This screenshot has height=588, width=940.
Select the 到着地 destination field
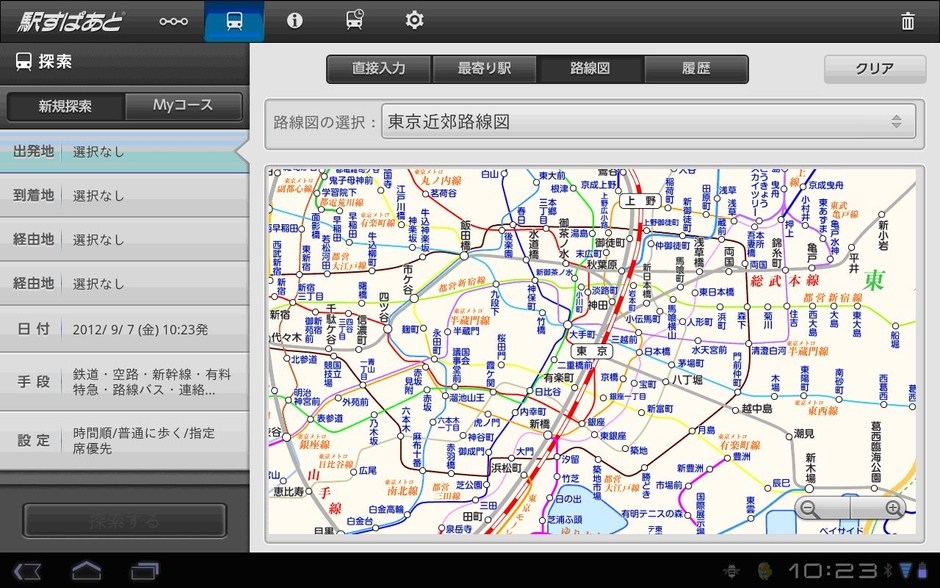(124, 196)
